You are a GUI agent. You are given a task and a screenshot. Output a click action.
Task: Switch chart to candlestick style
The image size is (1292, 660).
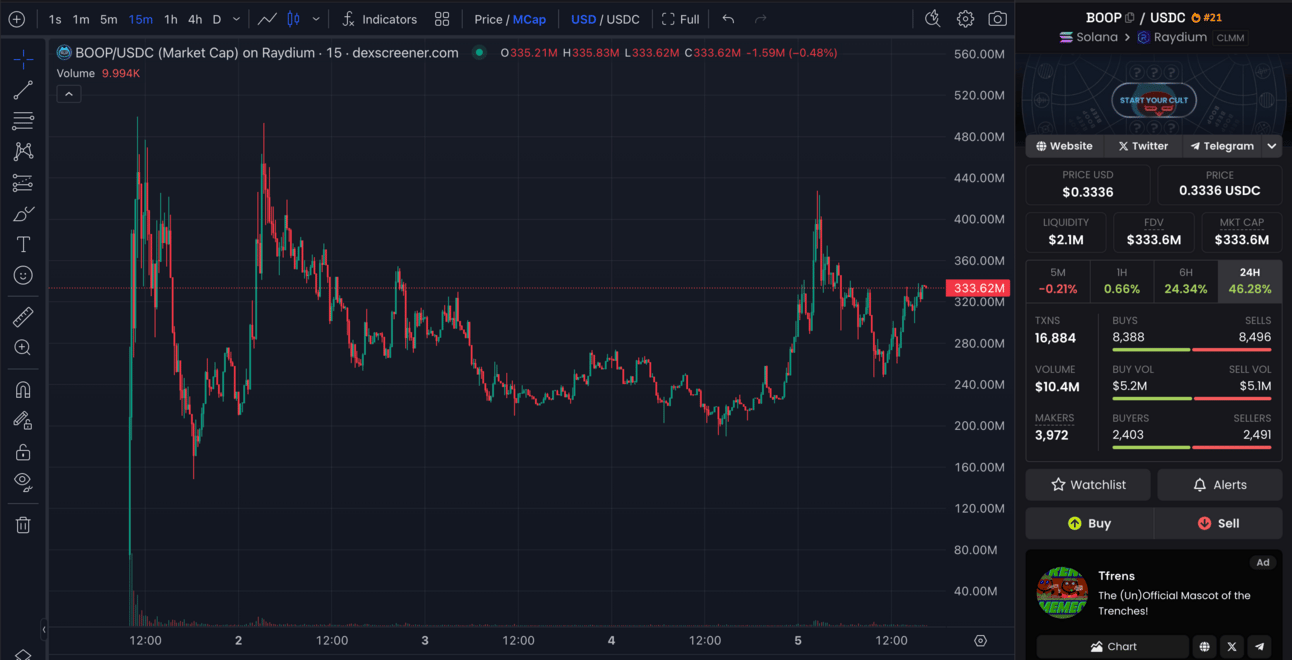point(294,19)
